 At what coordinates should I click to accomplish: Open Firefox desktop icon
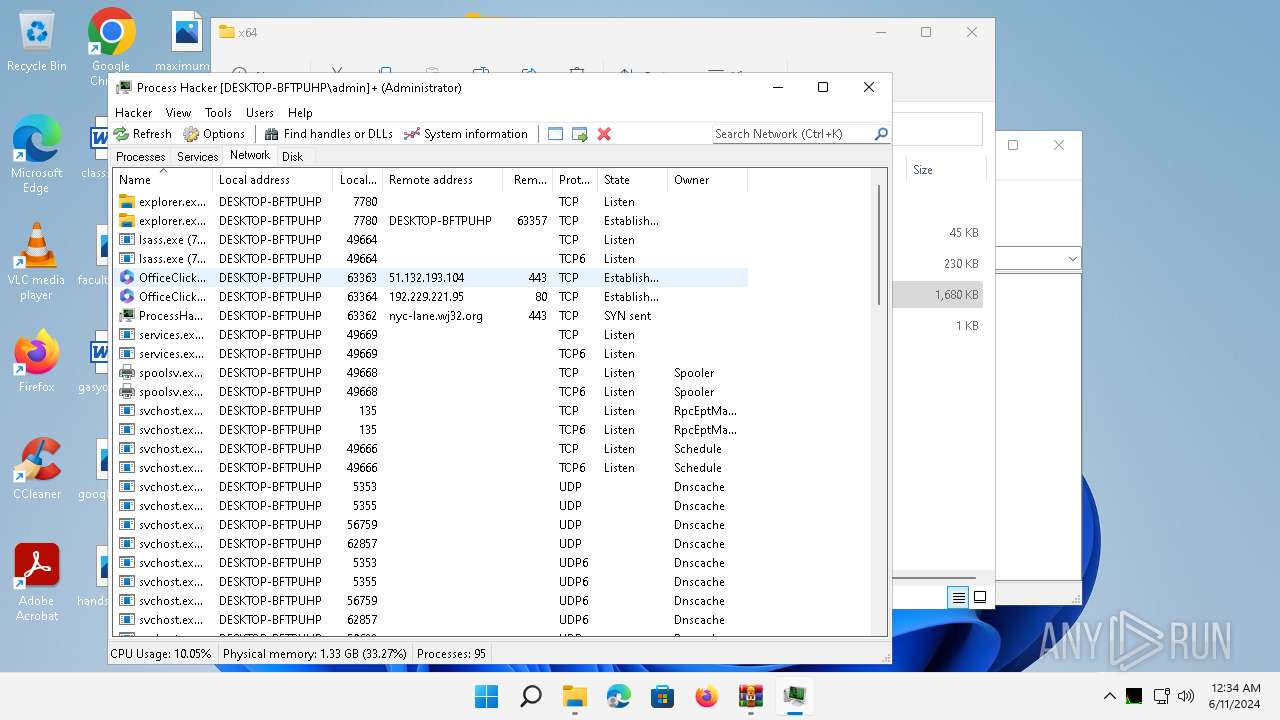click(x=37, y=362)
